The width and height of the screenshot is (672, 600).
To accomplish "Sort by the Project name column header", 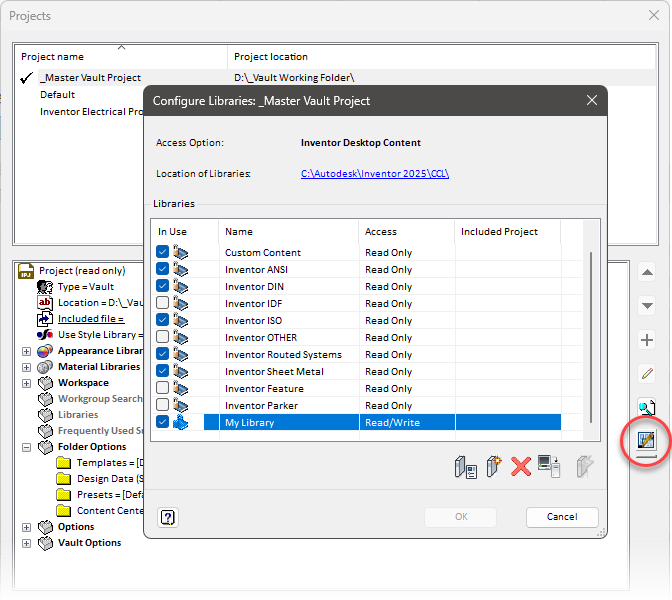I will (x=121, y=57).
